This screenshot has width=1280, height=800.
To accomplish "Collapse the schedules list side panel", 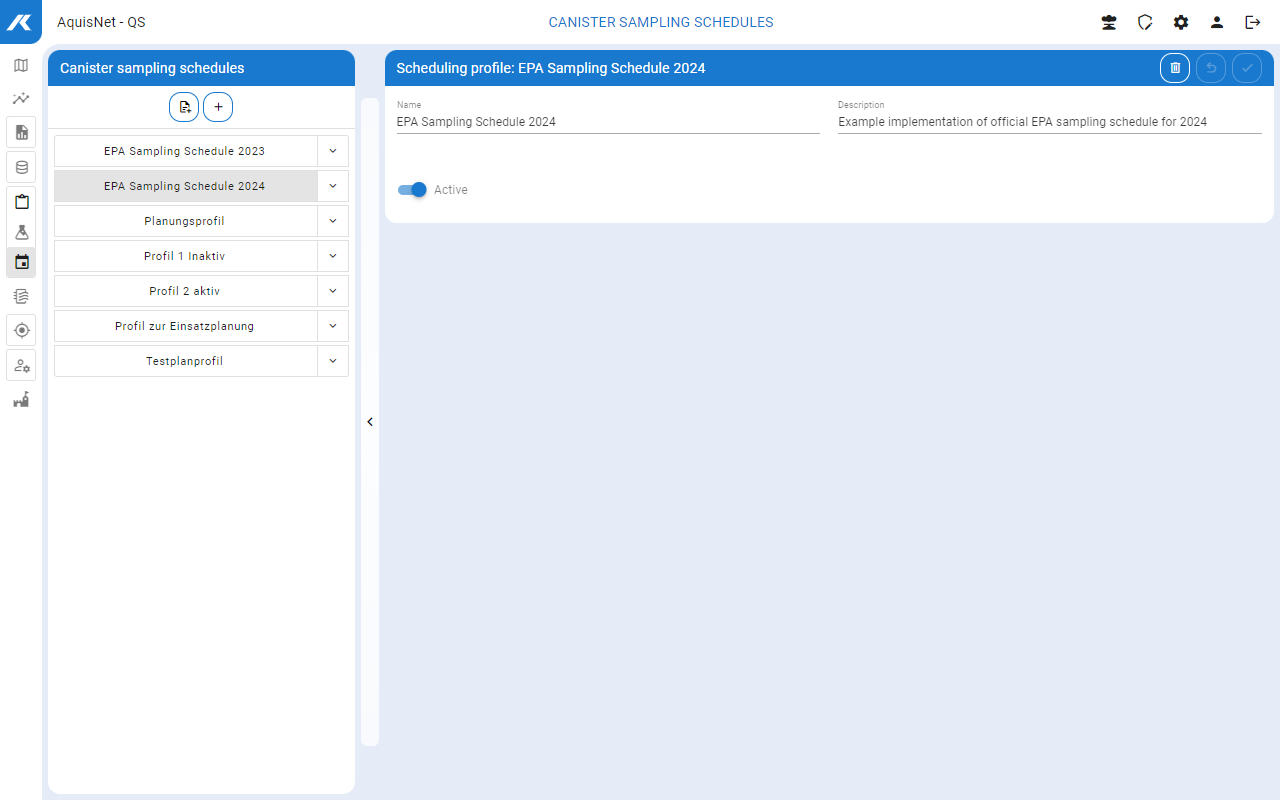I will click(370, 422).
